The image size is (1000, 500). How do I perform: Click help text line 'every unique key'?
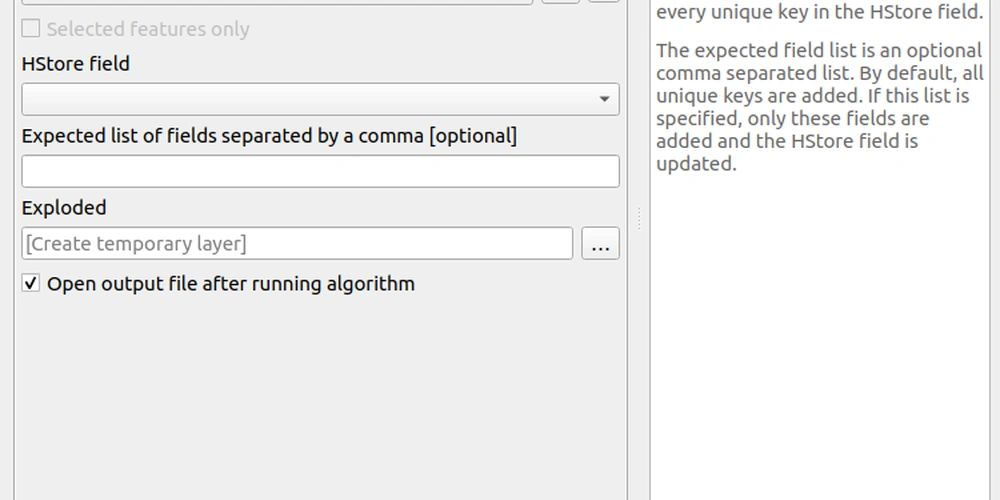[x=820, y=12]
